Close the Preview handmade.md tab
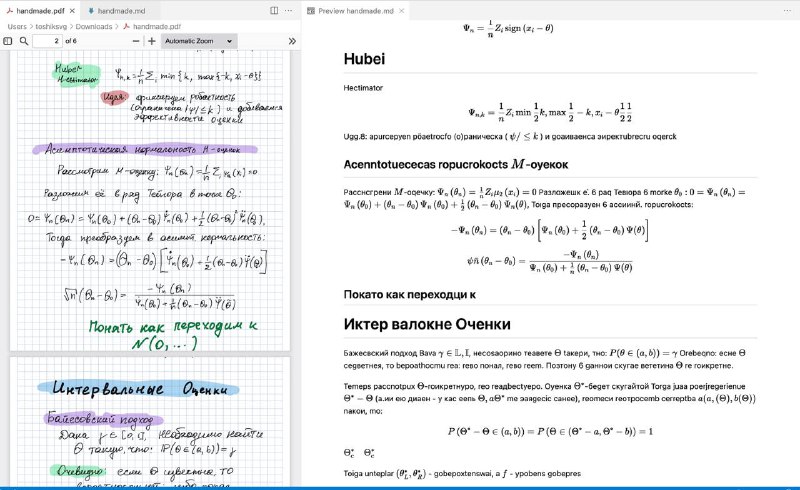Screen dimensions: 800x490 click(402, 11)
